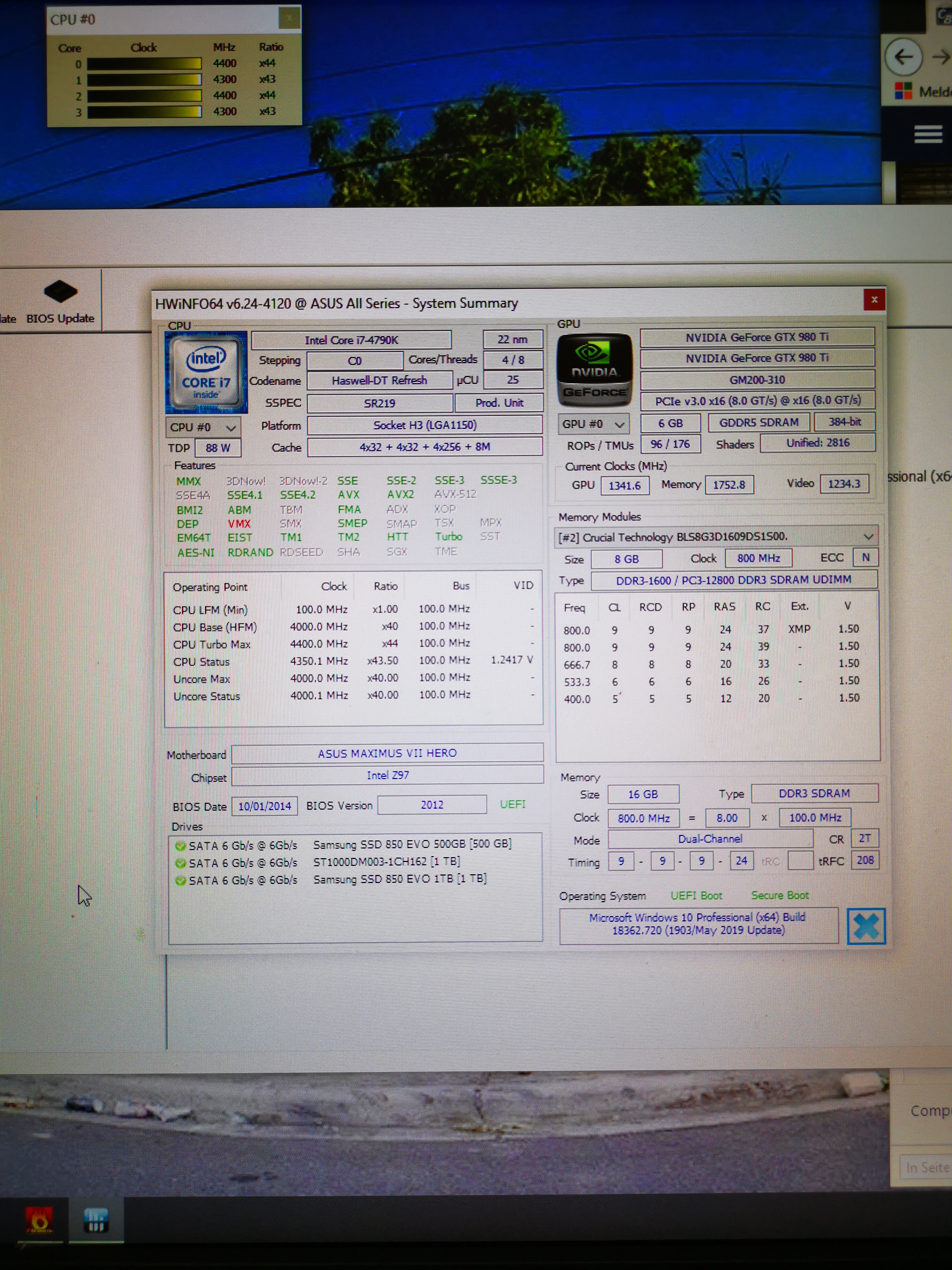
Task: Click the BIOS Update chip icon
Action: [60, 291]
